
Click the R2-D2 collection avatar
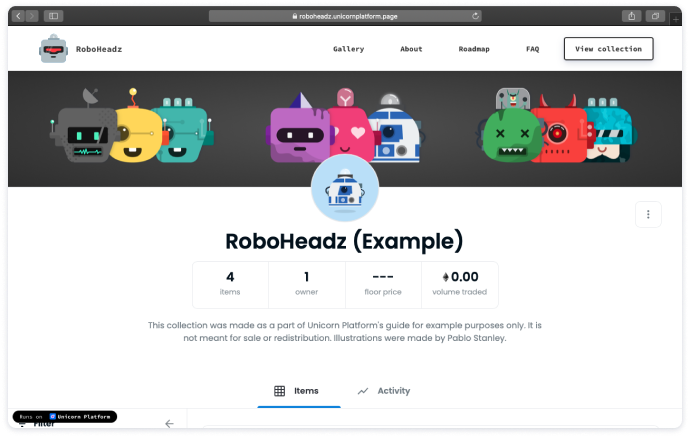[x=344, y=188]
